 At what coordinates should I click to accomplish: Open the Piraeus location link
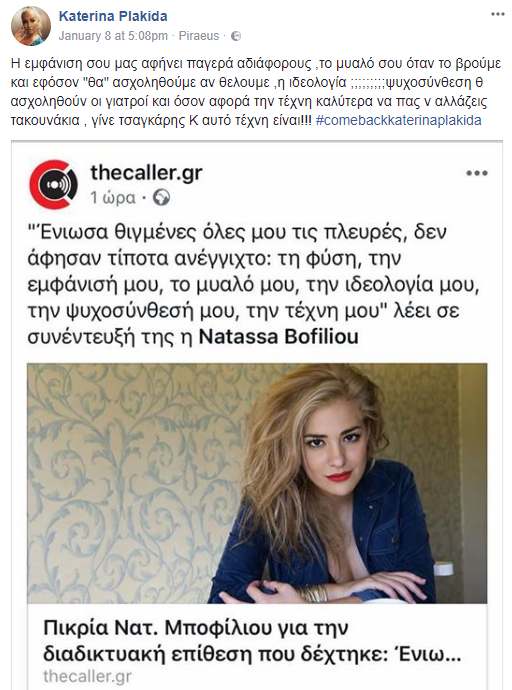tap(199, 36)
